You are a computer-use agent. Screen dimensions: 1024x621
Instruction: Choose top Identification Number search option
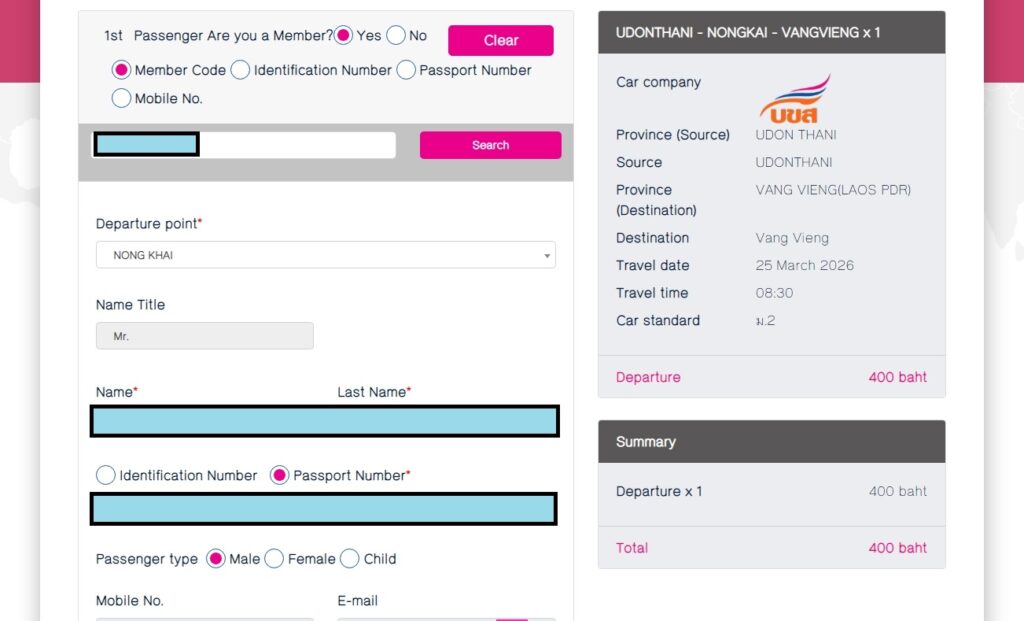[x=241, y=70]
